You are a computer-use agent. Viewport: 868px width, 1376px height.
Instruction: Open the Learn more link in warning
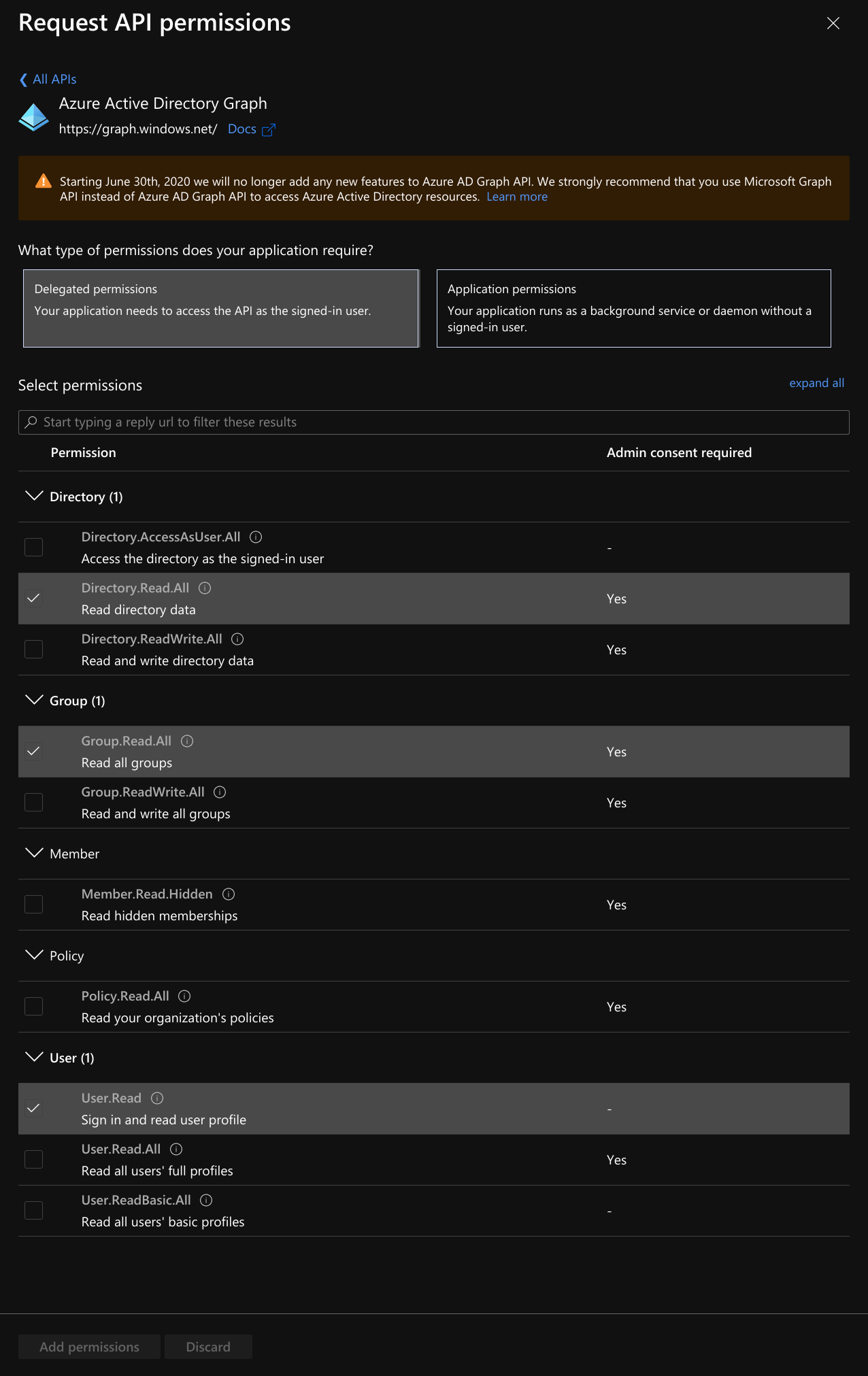[x=517, y=197]
